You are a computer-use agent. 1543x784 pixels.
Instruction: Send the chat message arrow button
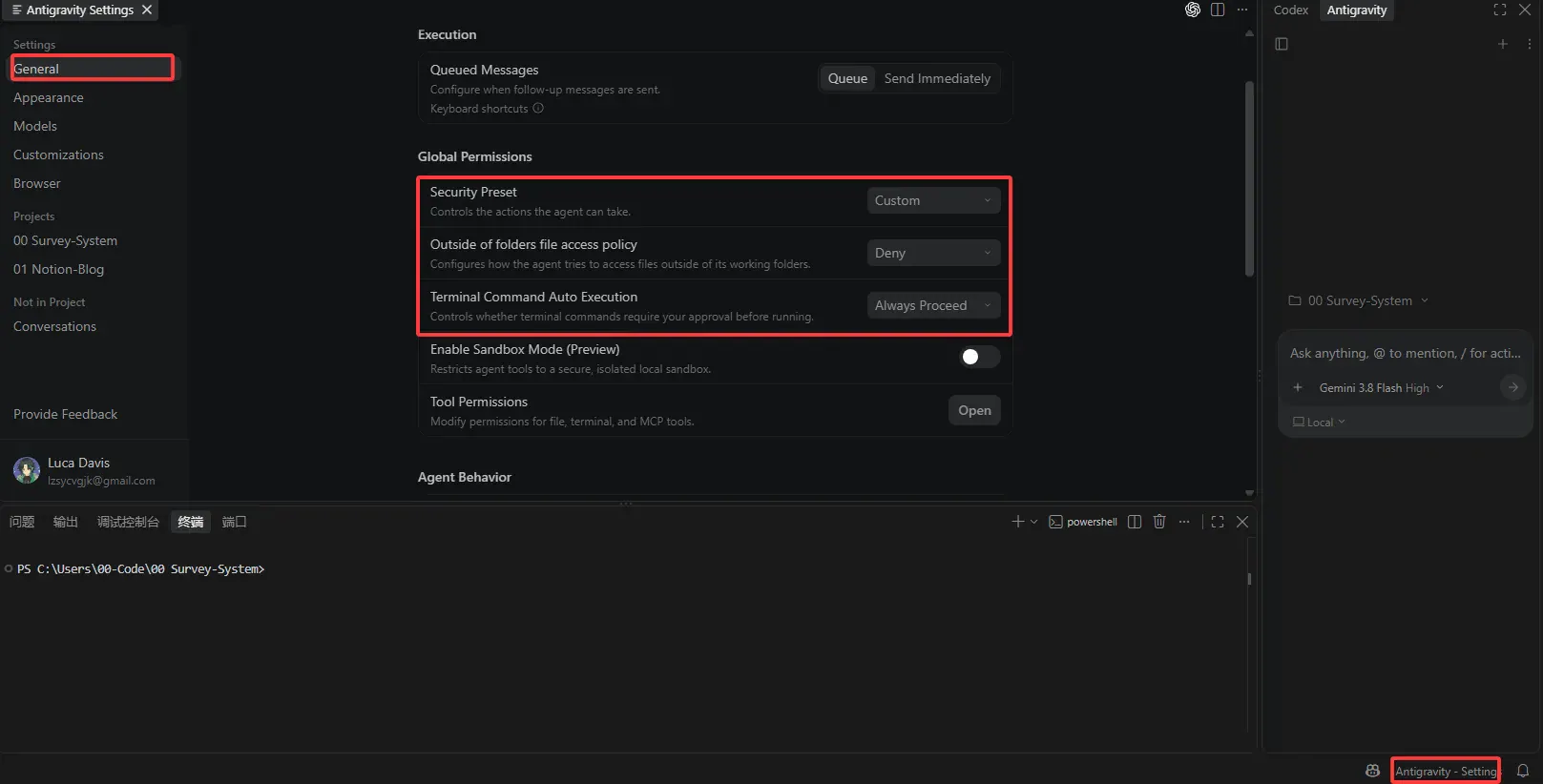1513,387
